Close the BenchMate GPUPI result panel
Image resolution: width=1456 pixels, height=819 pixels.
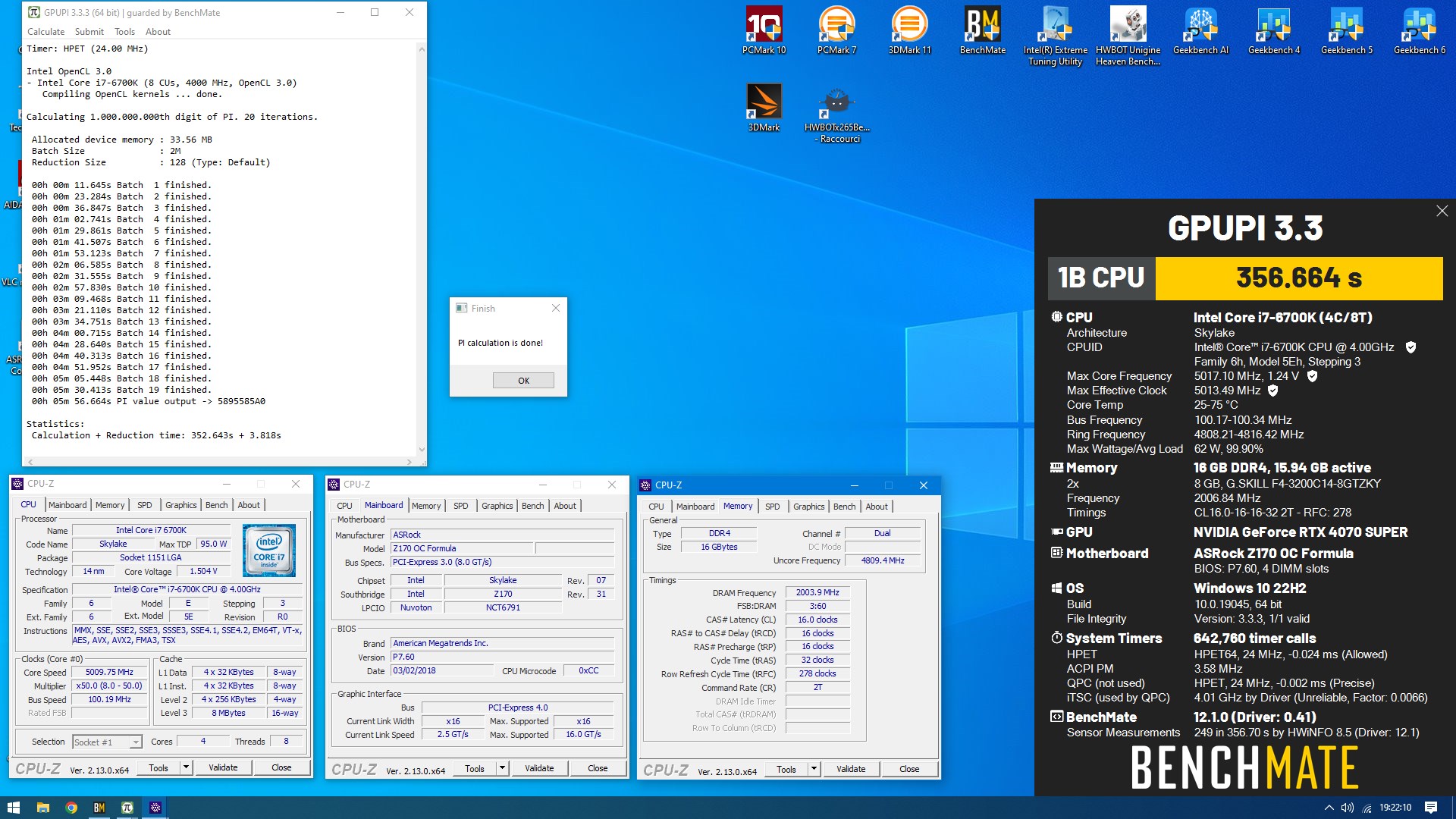pos(1442,212)
